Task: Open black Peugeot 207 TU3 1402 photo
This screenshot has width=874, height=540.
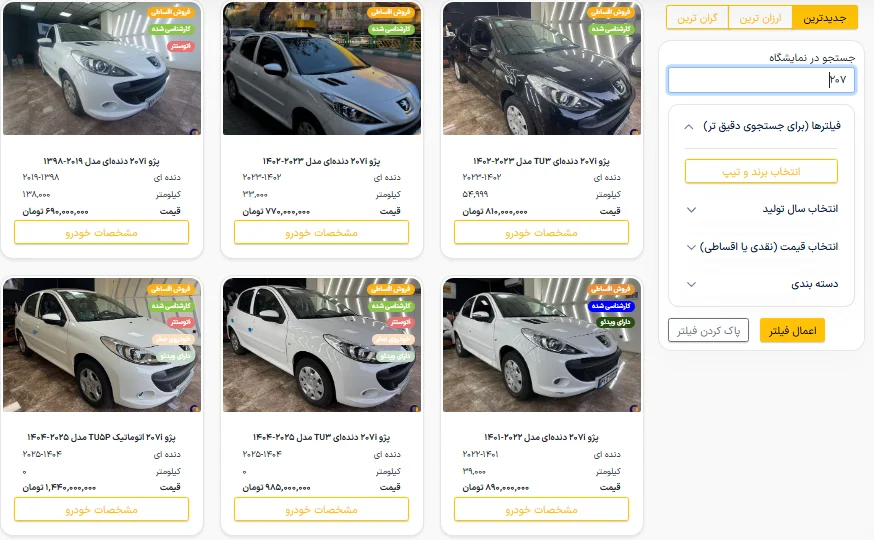Action: [542, 68]
